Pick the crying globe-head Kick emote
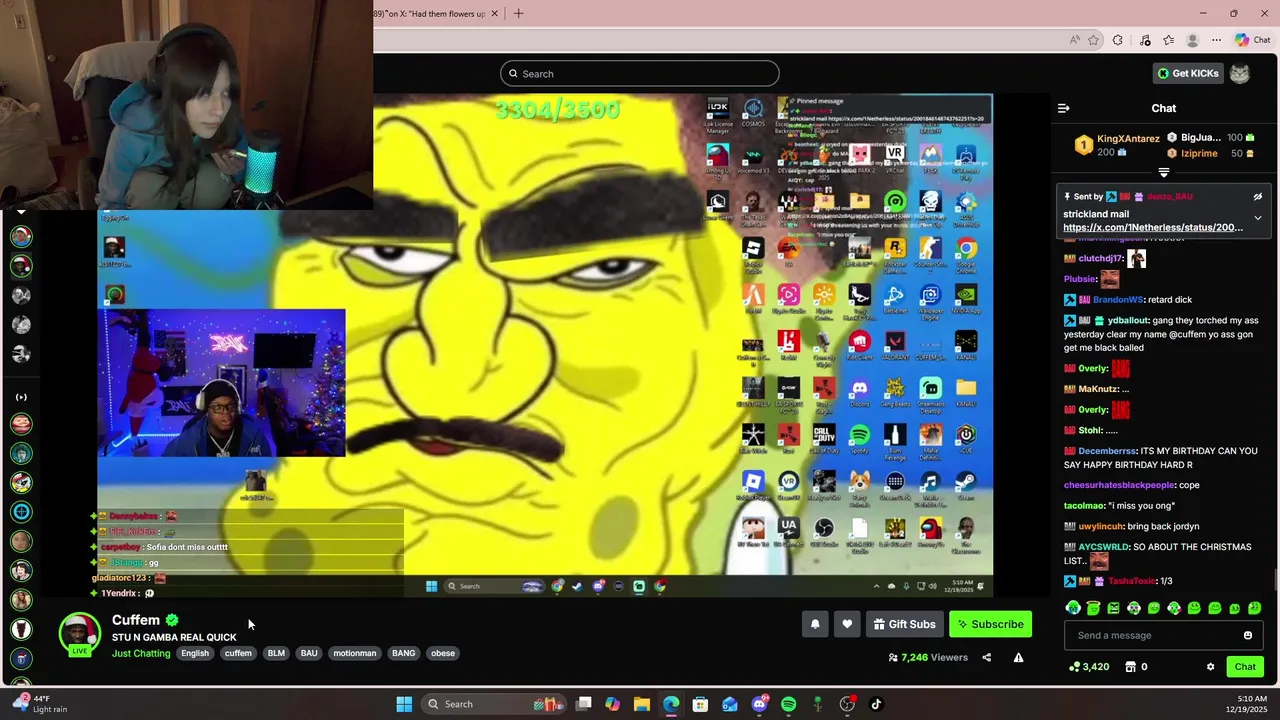The image size is (1280, 720). point(1073,608)
